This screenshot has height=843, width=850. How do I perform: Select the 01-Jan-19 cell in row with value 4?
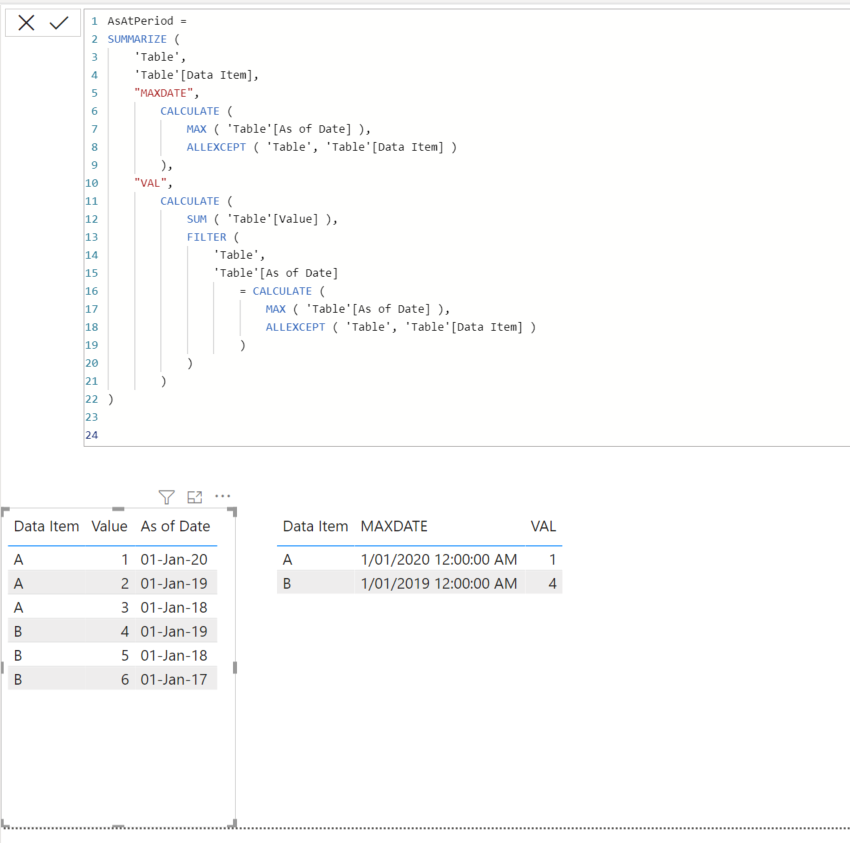174,631
